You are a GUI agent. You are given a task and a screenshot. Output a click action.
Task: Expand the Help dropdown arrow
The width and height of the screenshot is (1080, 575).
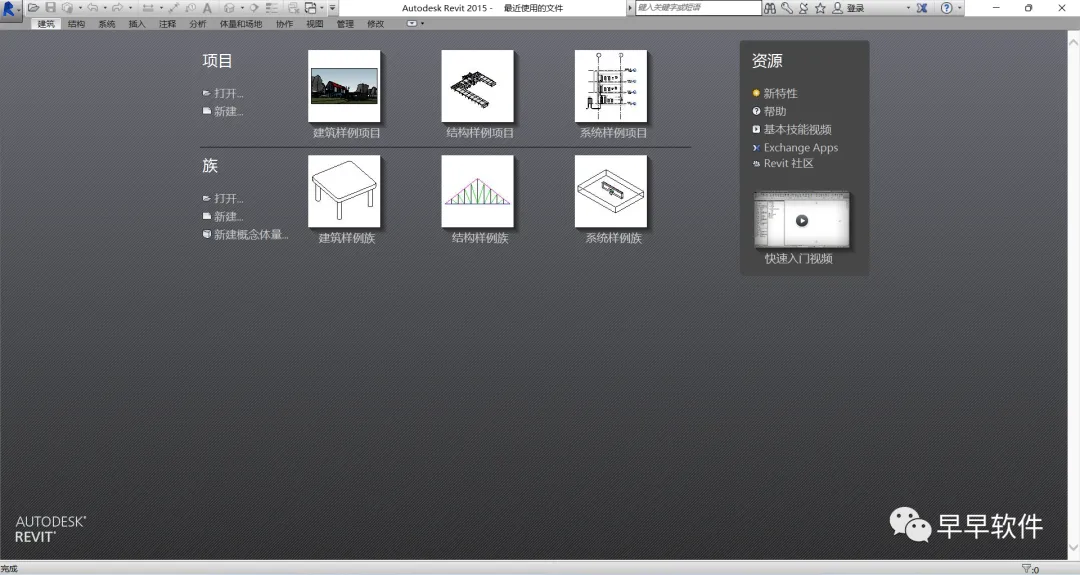pyautogui.click(x=959, y=8)
